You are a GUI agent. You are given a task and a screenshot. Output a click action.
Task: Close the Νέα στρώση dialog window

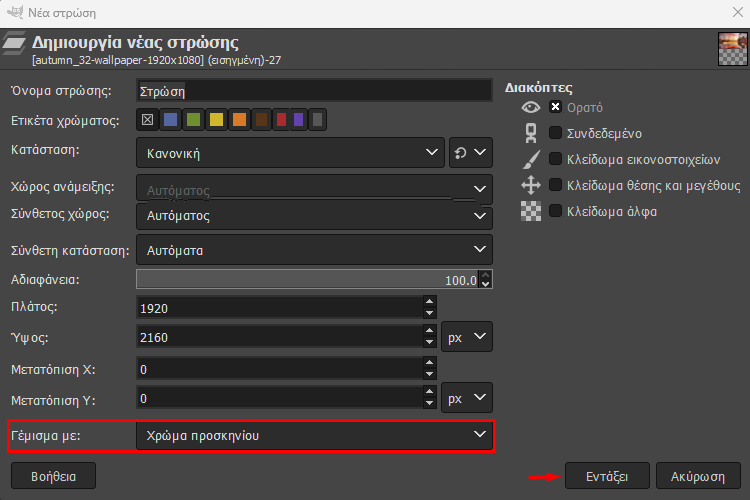[x=738, y=12]
